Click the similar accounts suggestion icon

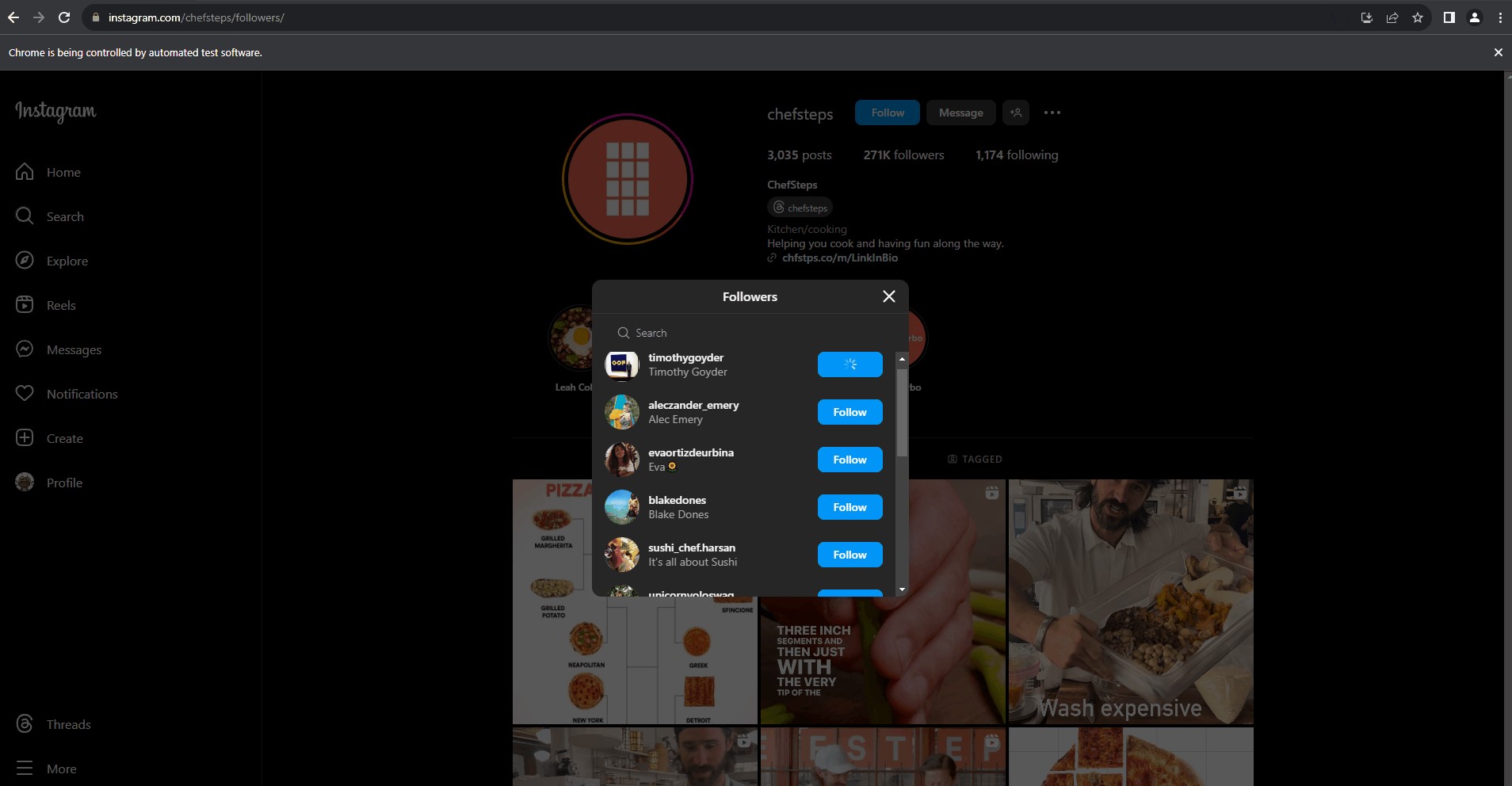coord(1016,113)
